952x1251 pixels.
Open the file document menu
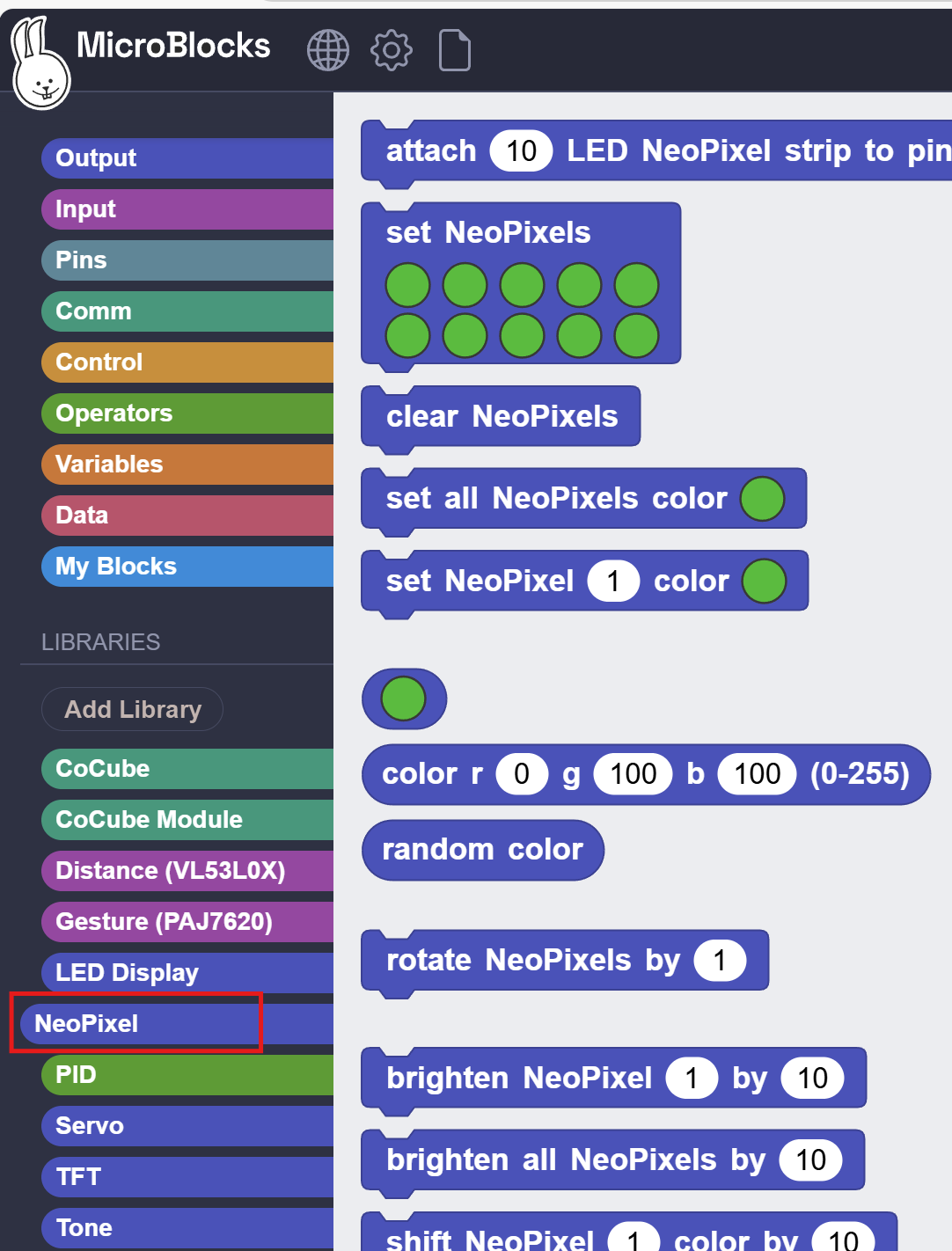pos(455,50)
